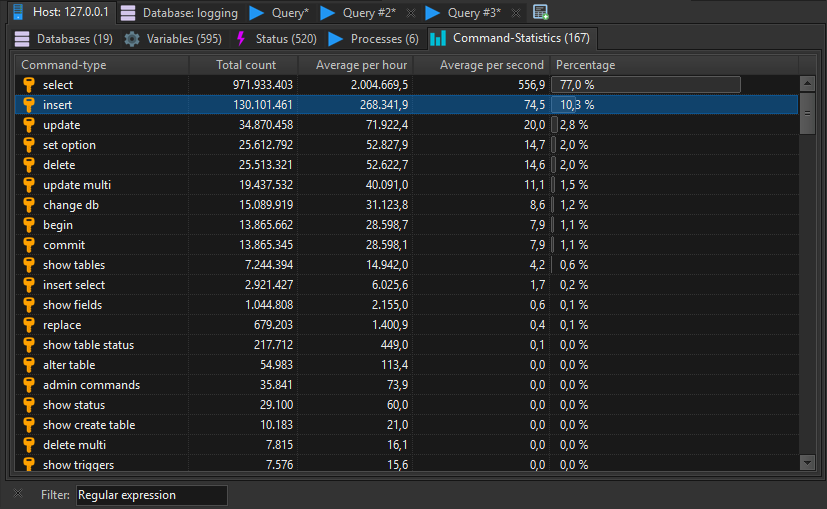Click the 'admin commands' label
Screen dimensions: 827x509
[91, 386]
